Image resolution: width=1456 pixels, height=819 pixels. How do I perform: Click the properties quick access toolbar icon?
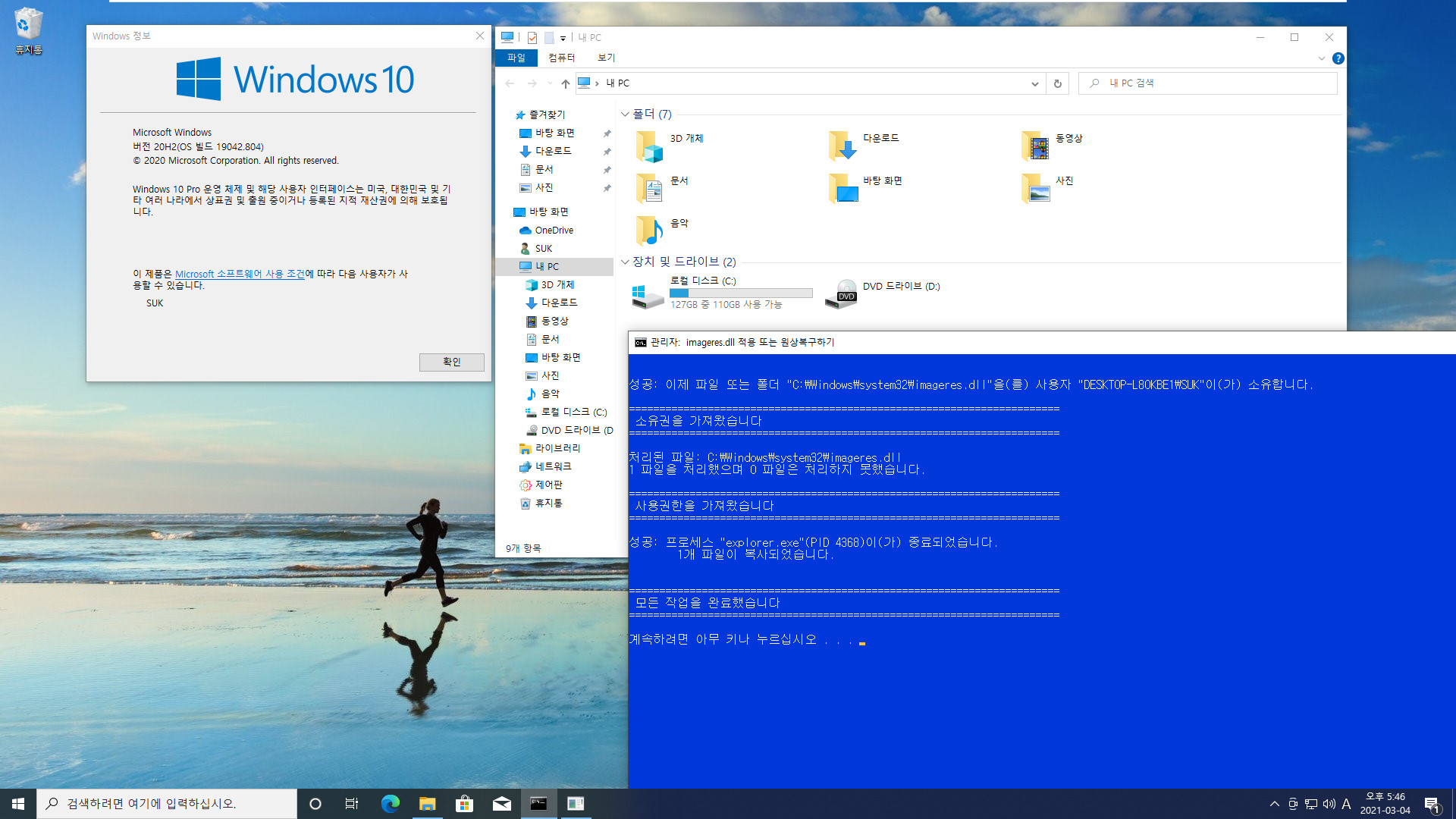pyautogui.click(x=532, y=37)
